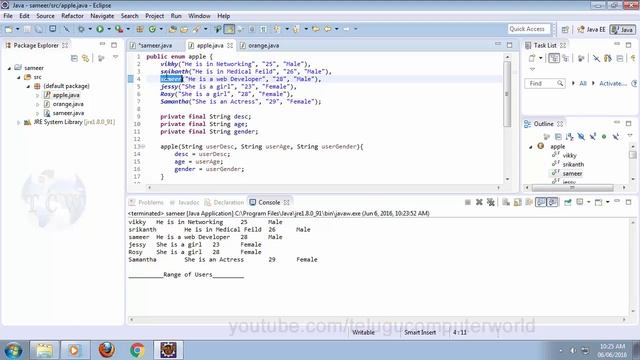Open the Display Selected Console dropdown arrow

tap(588, 202)
